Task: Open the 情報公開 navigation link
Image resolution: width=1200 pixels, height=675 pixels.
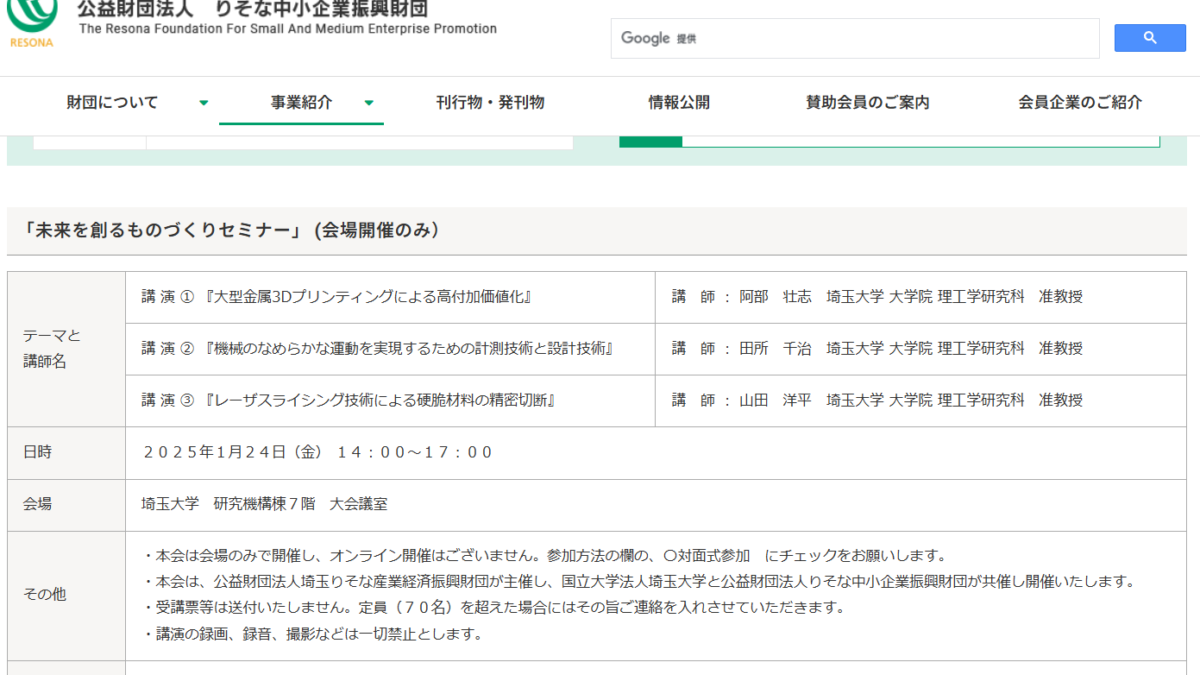Action: (x=679, y=103)
